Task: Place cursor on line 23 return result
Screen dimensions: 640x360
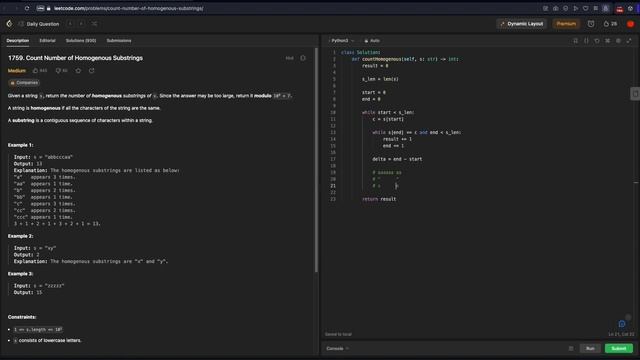Action: tap(379, 199)
